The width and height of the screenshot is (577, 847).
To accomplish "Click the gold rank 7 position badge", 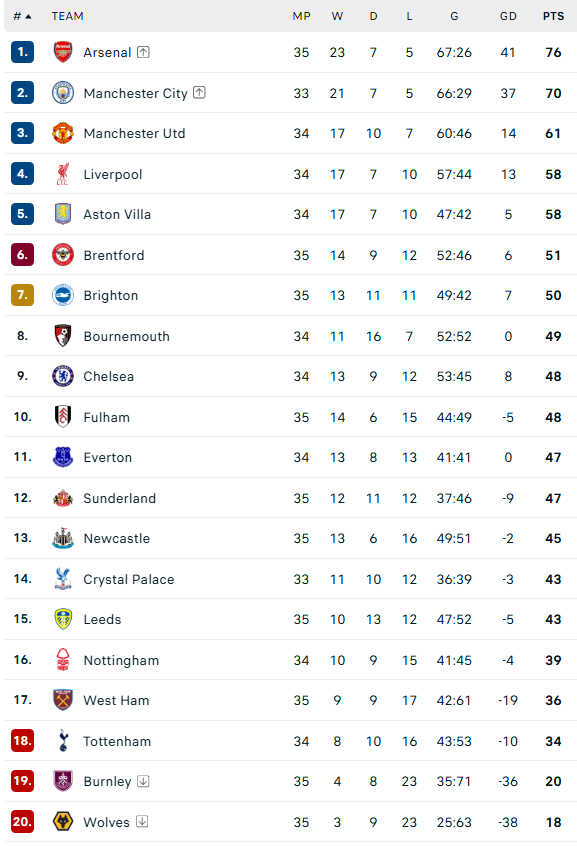I will click(22, 295).
